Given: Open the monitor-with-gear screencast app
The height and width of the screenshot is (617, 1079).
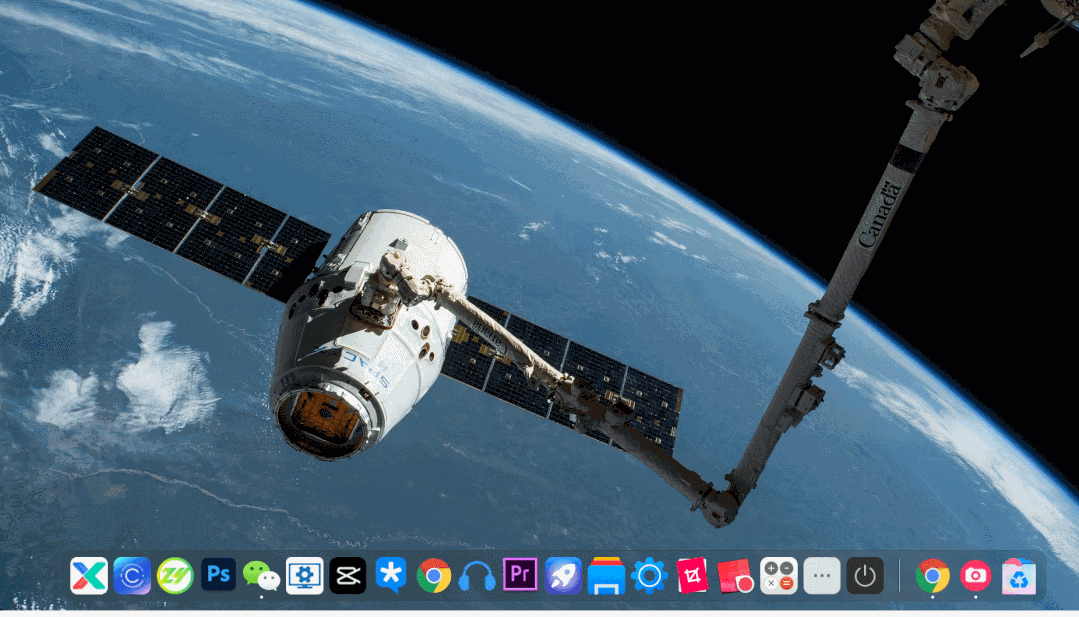Looking at the screenshot, I should [x=304, y=576].
